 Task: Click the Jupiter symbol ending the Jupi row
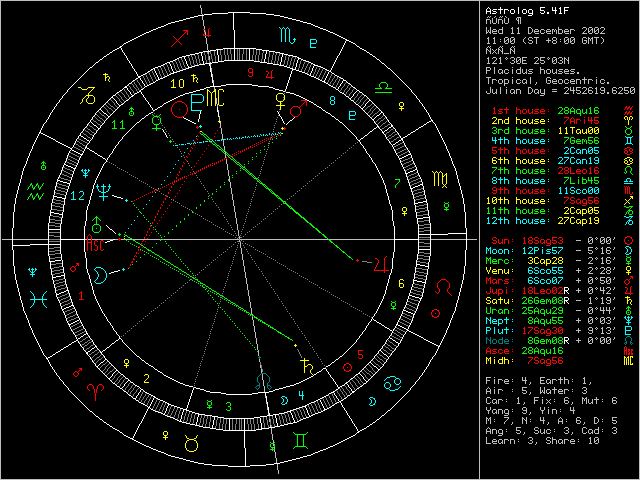(629, 291)
